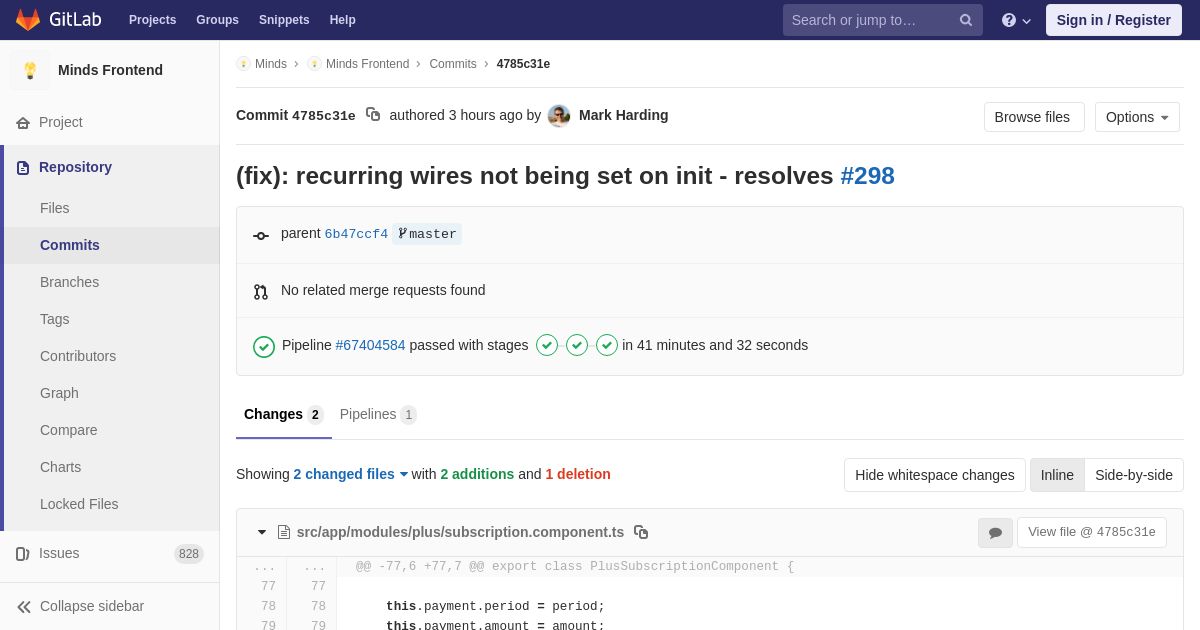Click the commit parent node icon

coord(261,236)
